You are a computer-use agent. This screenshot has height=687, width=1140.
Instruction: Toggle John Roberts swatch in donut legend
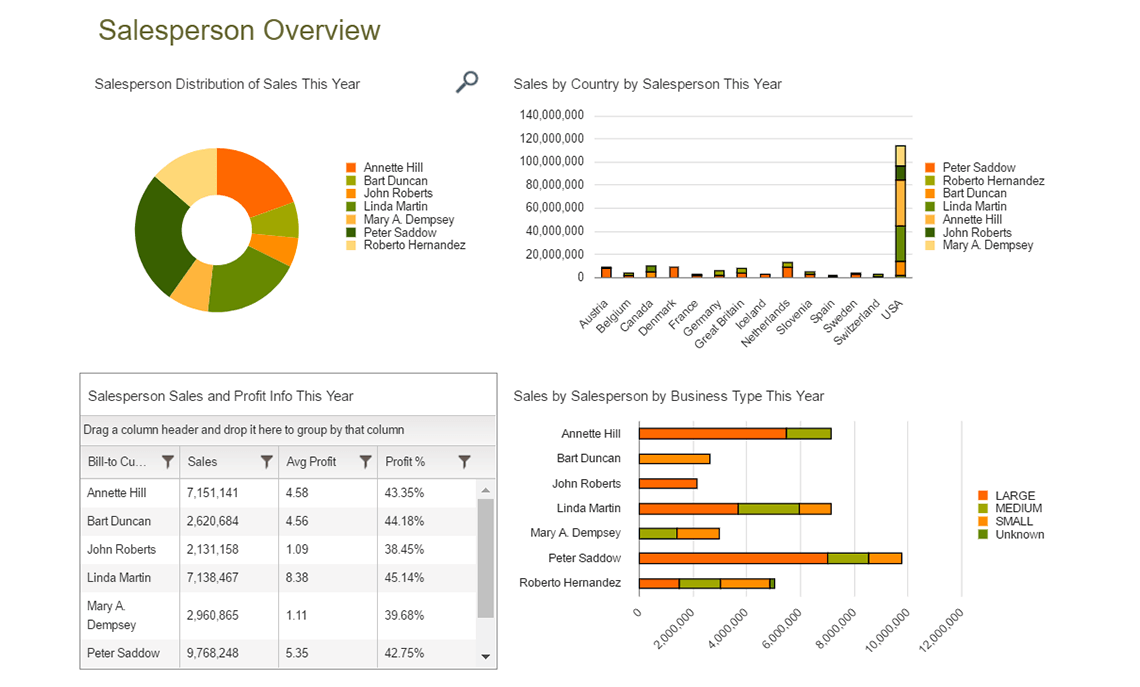click(x=351, y=193)
